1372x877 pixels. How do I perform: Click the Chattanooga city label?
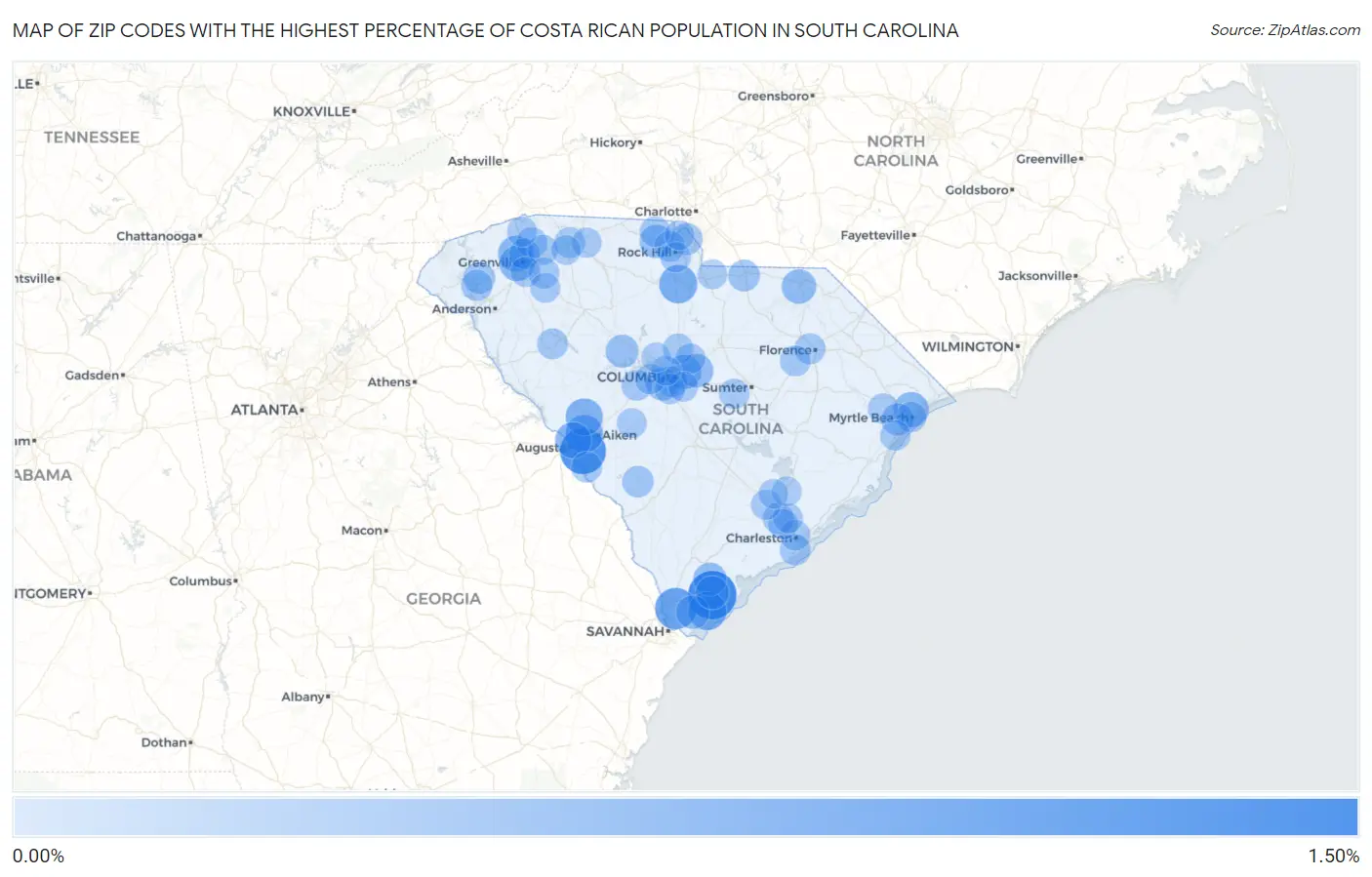point(159,236)
